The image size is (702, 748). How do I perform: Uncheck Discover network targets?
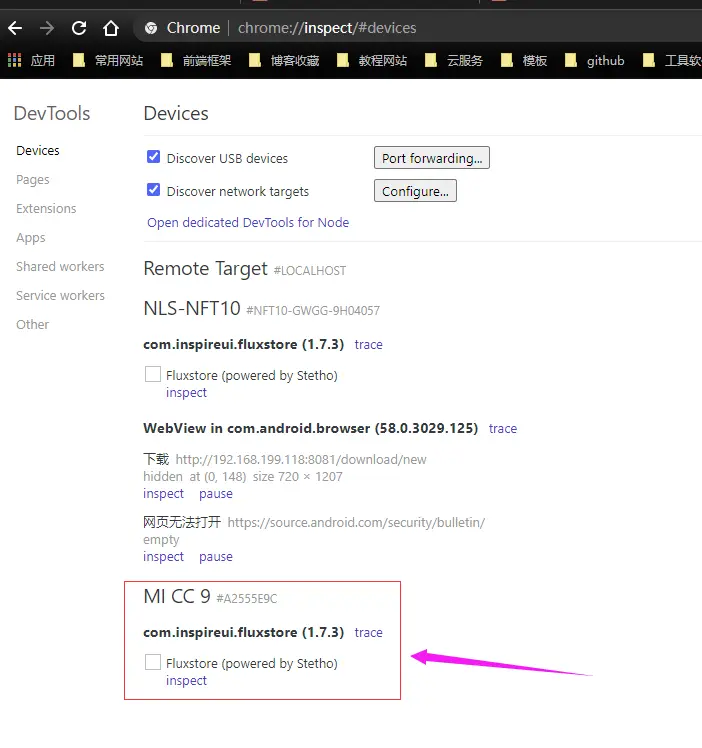(x=154, y=190)
